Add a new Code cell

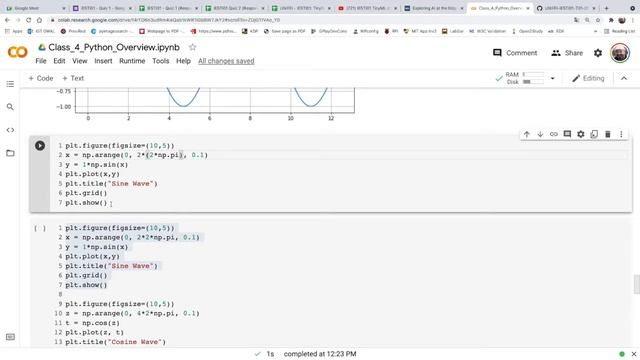tap(41, 78)
